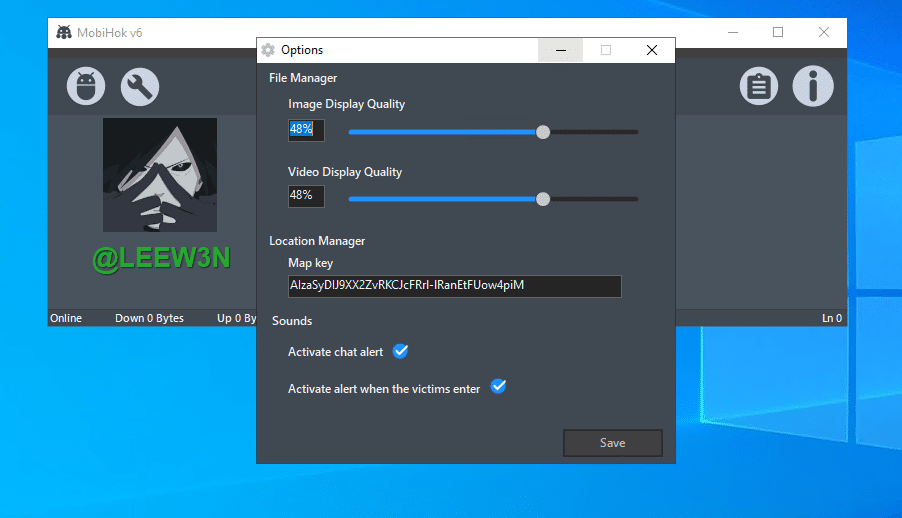The width and height of the screenshot is (902, 518).
Task: Click inside the Map key text field
Action: coord(454,286)
